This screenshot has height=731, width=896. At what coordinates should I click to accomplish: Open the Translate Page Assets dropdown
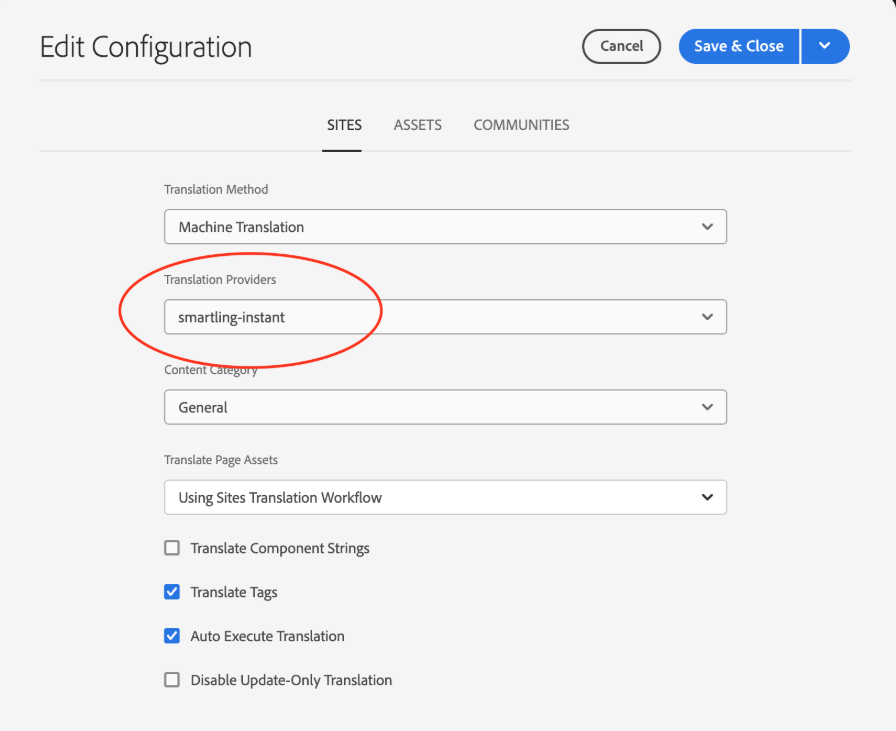click(x=444, y=497)
